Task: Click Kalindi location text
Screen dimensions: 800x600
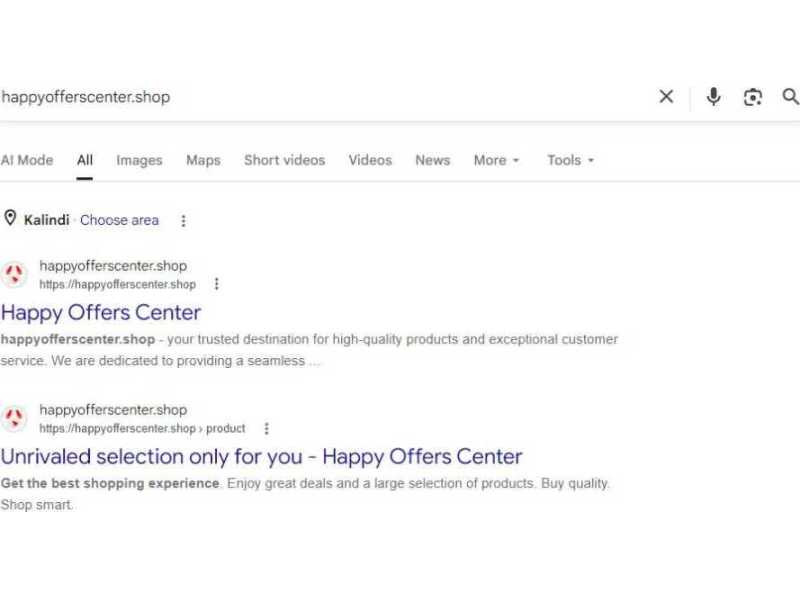Action: click(46, 220)
